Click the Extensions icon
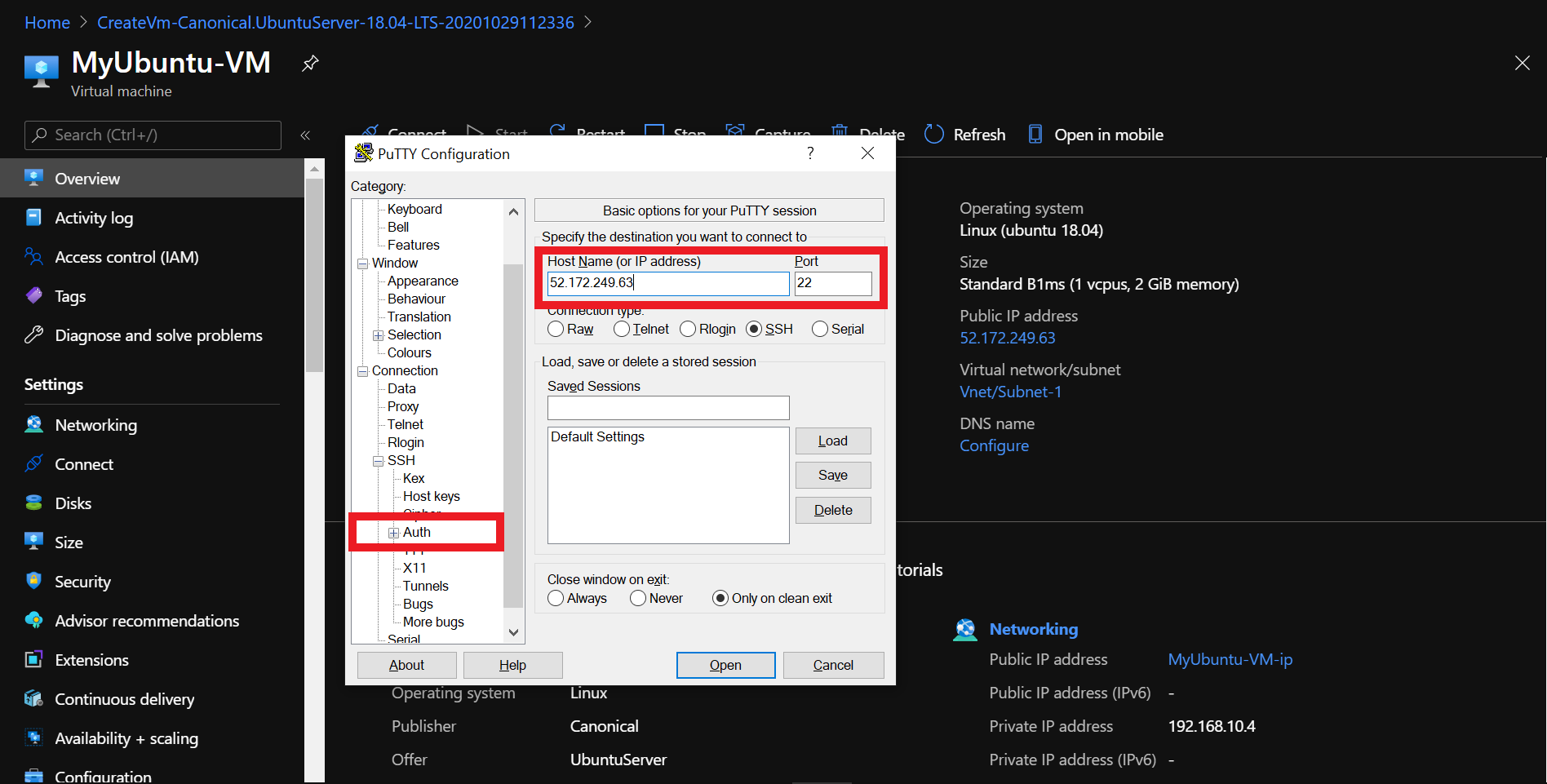Viewport: 1547px width, 784px height. pyautogui.click(x=33, y=659)
